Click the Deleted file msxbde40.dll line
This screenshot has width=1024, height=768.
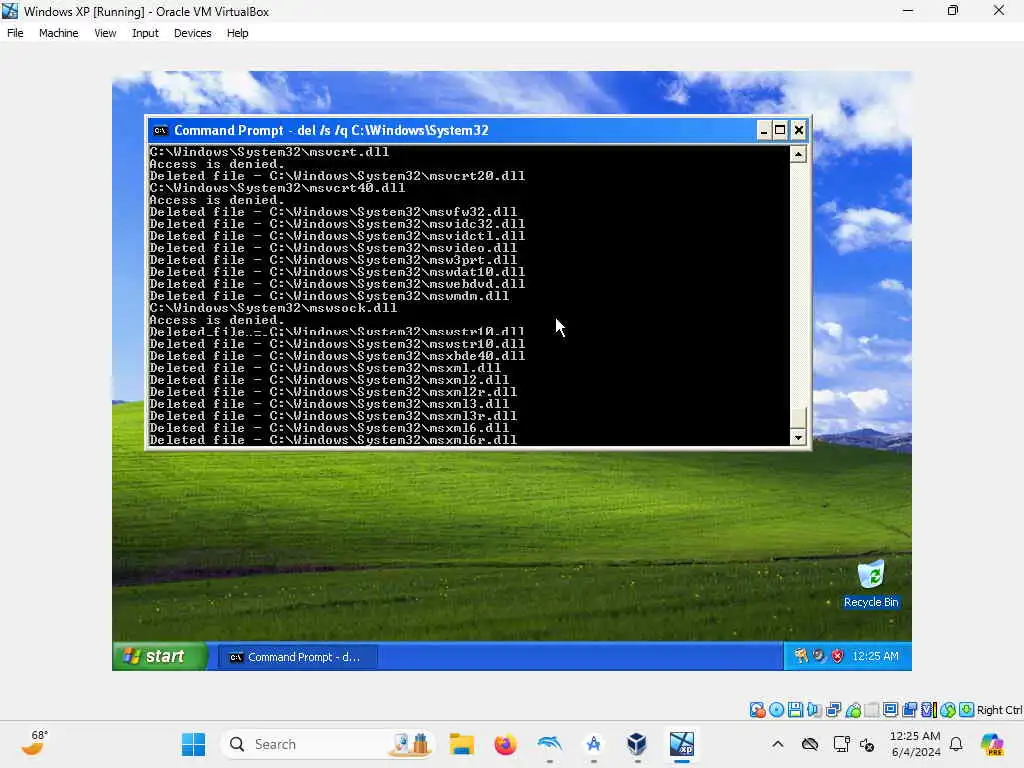(337, 356)
